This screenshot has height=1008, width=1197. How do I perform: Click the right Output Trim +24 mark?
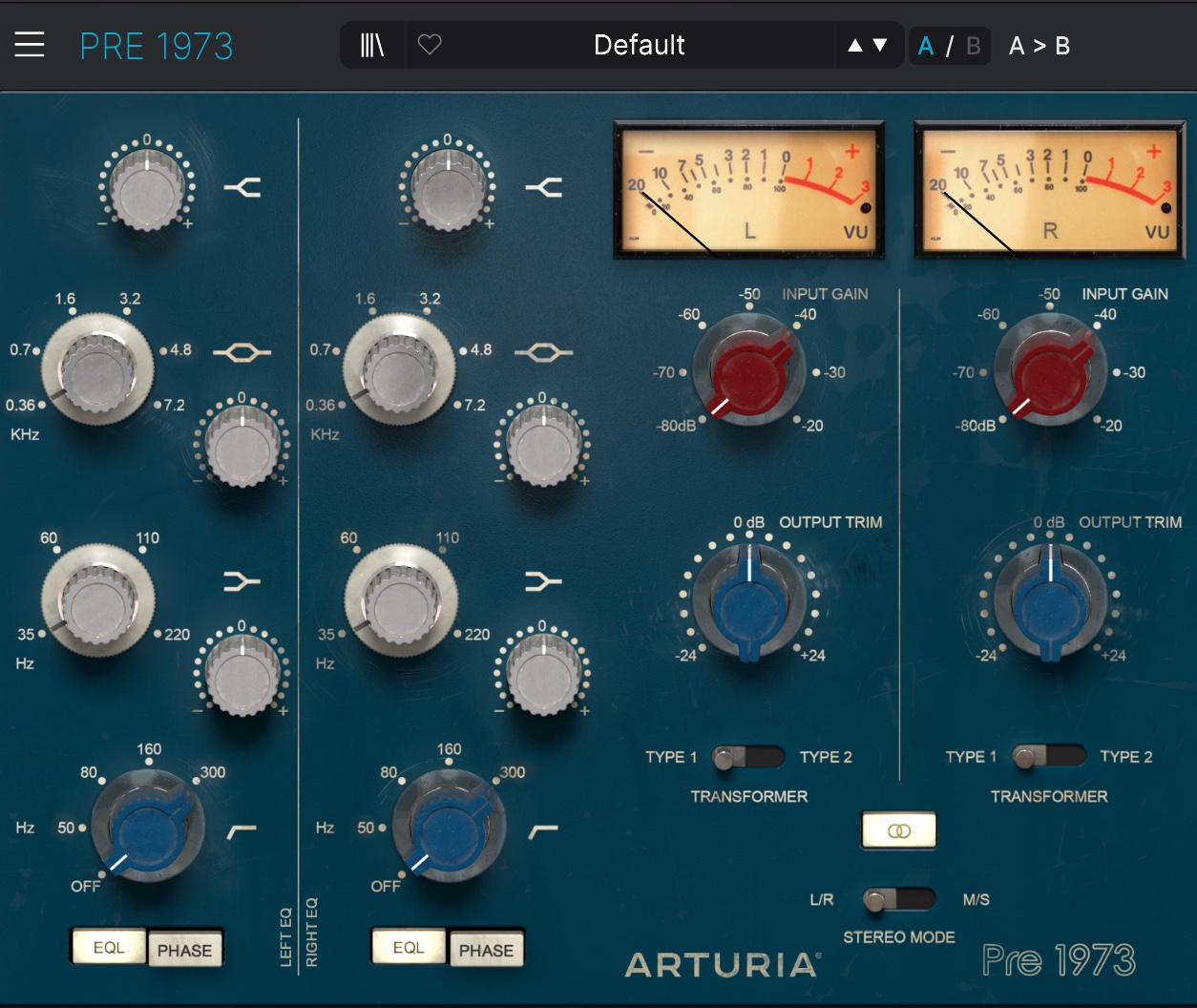pos(1112,655)
